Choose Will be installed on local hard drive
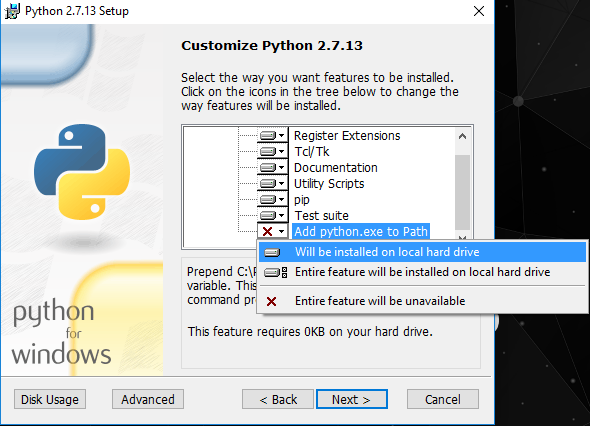Screen dimensions: 590x426 422,252
